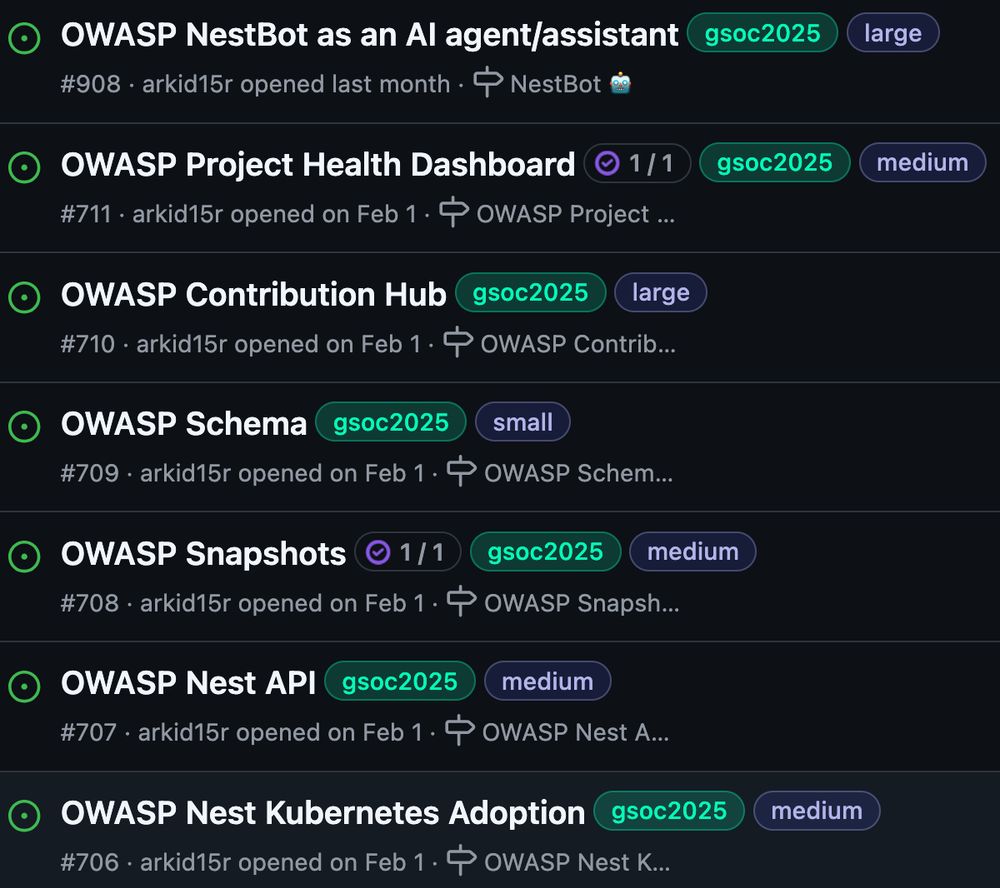The image size is (1000, 888).
Task: Open the 1/1 task progress on OWASP Snapshots
Action: tap(408, 552)
